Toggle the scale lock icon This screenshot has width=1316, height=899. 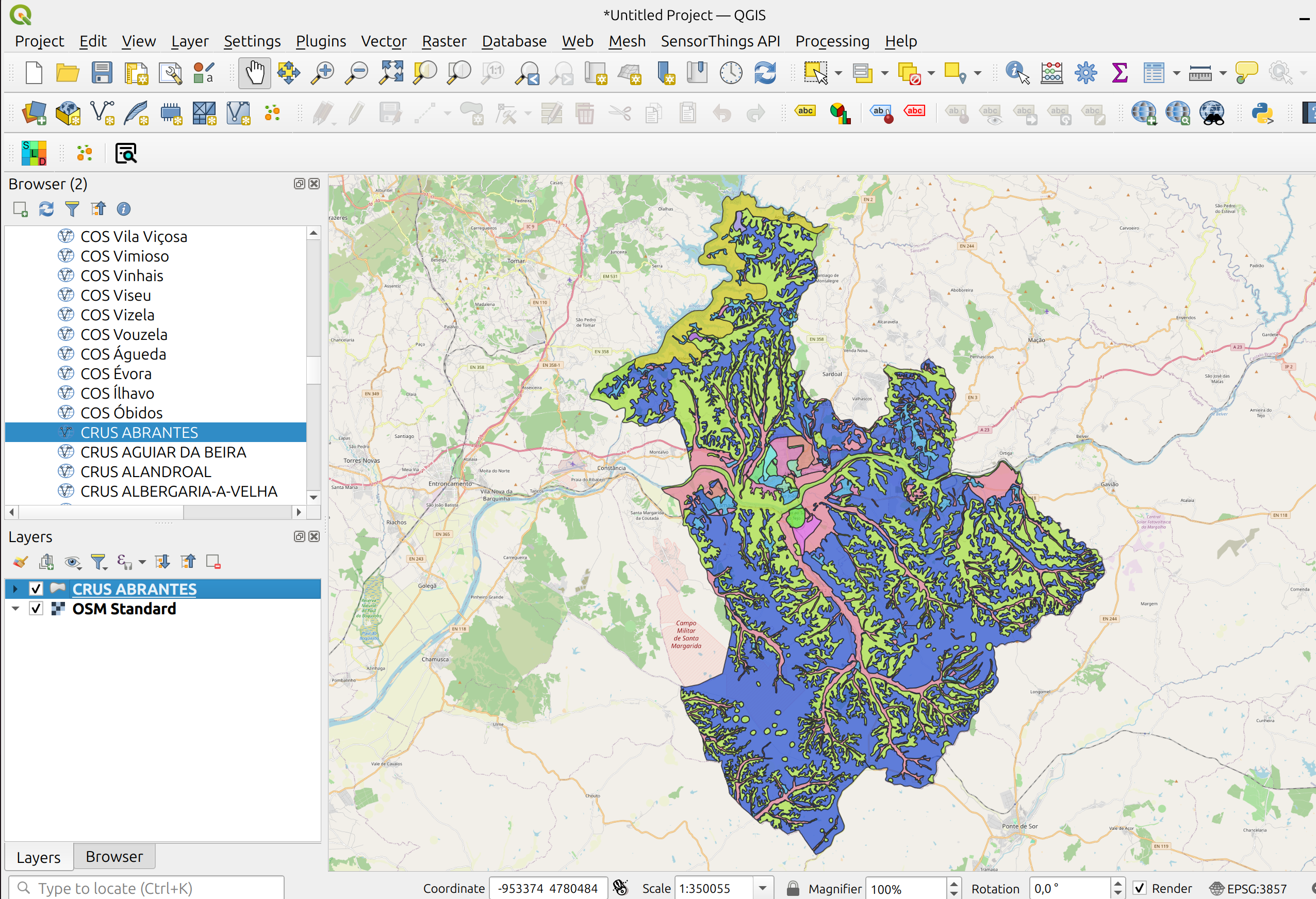click(793, 888)
